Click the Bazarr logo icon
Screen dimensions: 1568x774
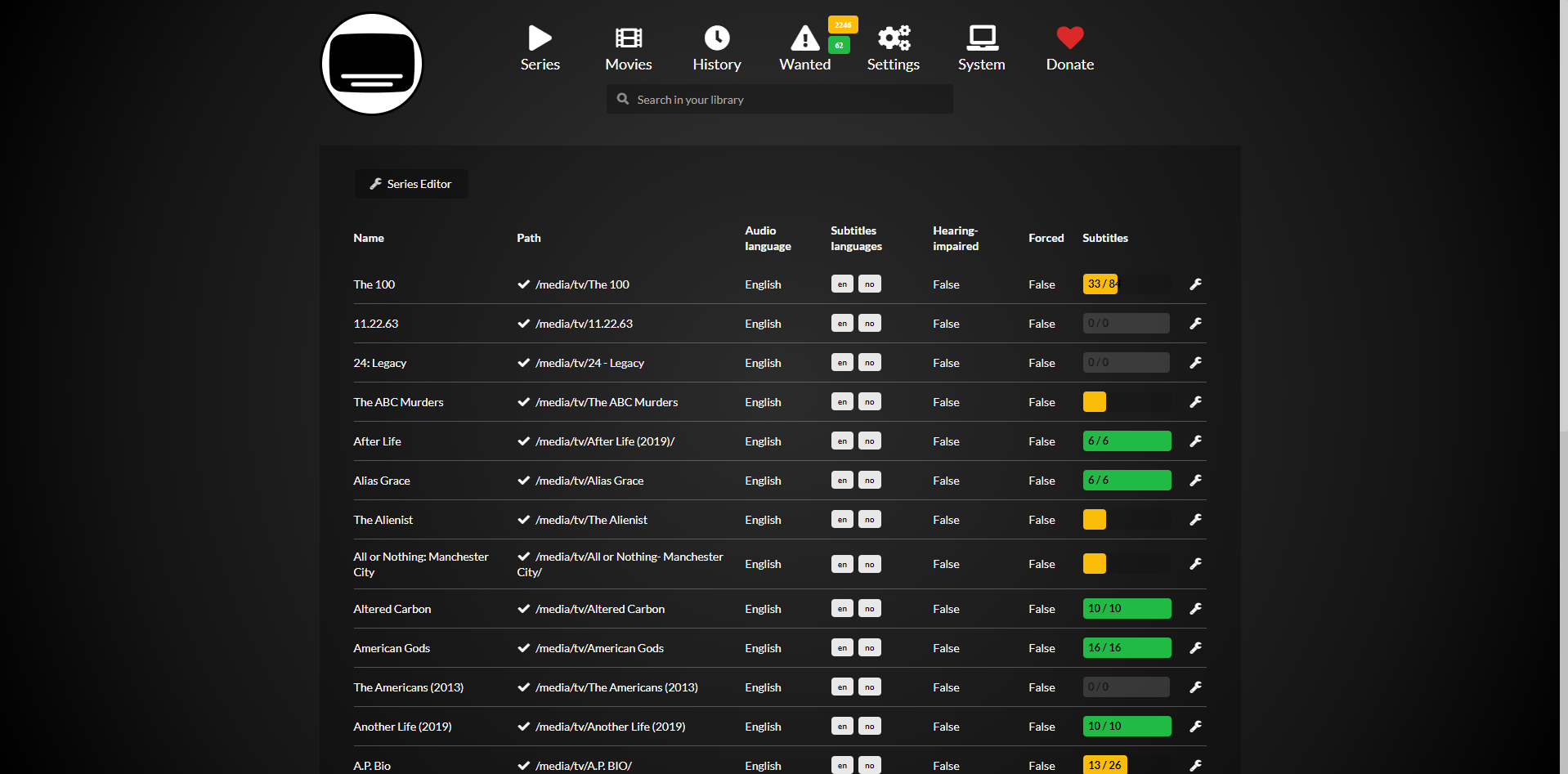pyautogui.click(x=372, y=64)
